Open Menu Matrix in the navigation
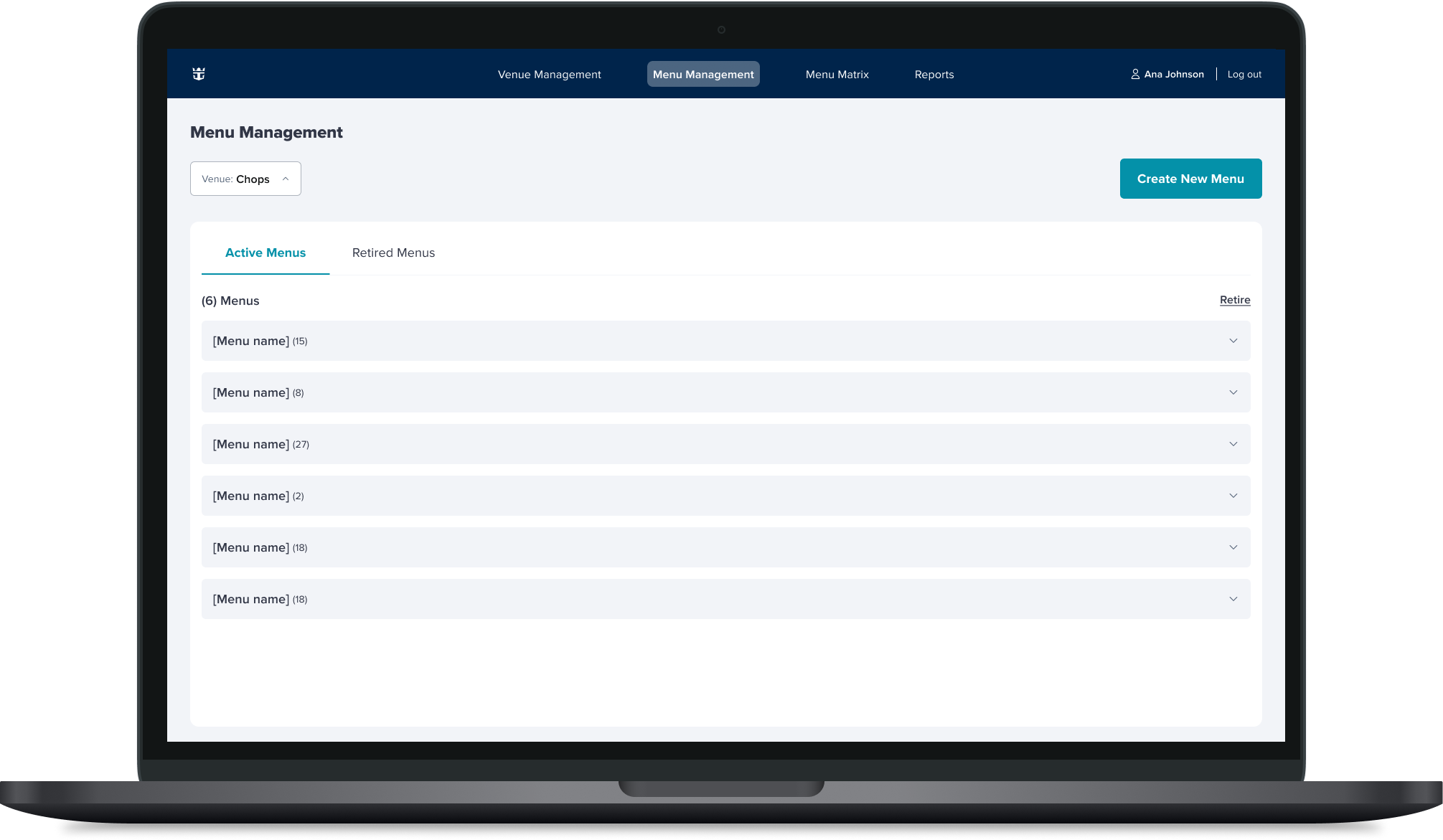 (837, 75)
